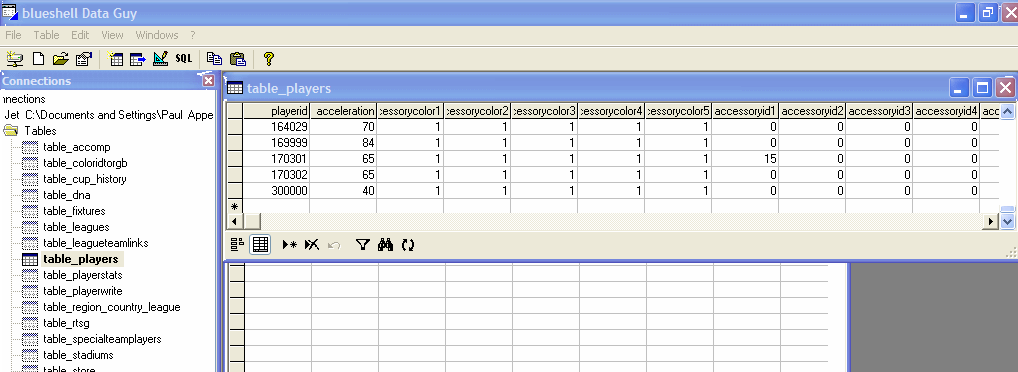Select table_leagues in the tree
The image size is (1018, 372).
point(76,227)
